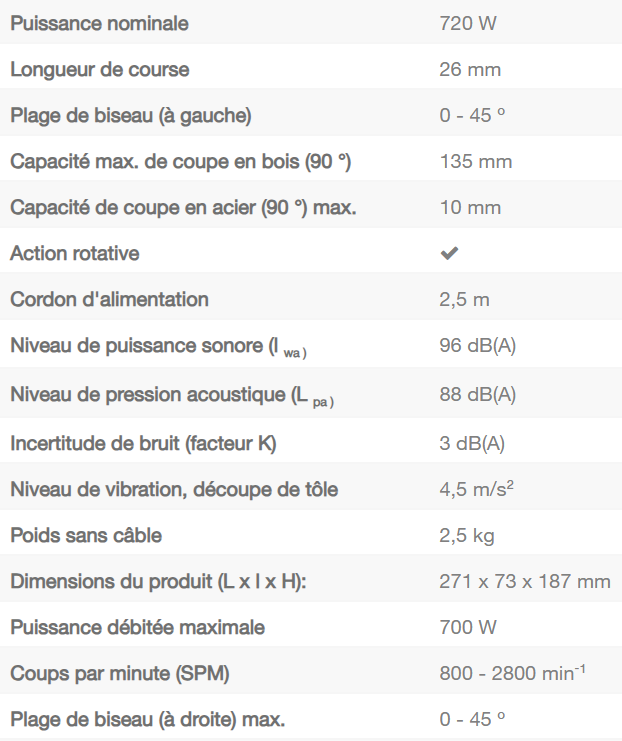Select the 2,5 m cord length value
The height and width of the screenshot is (741, 622).
pyautogui.click(x=465, y=299)
